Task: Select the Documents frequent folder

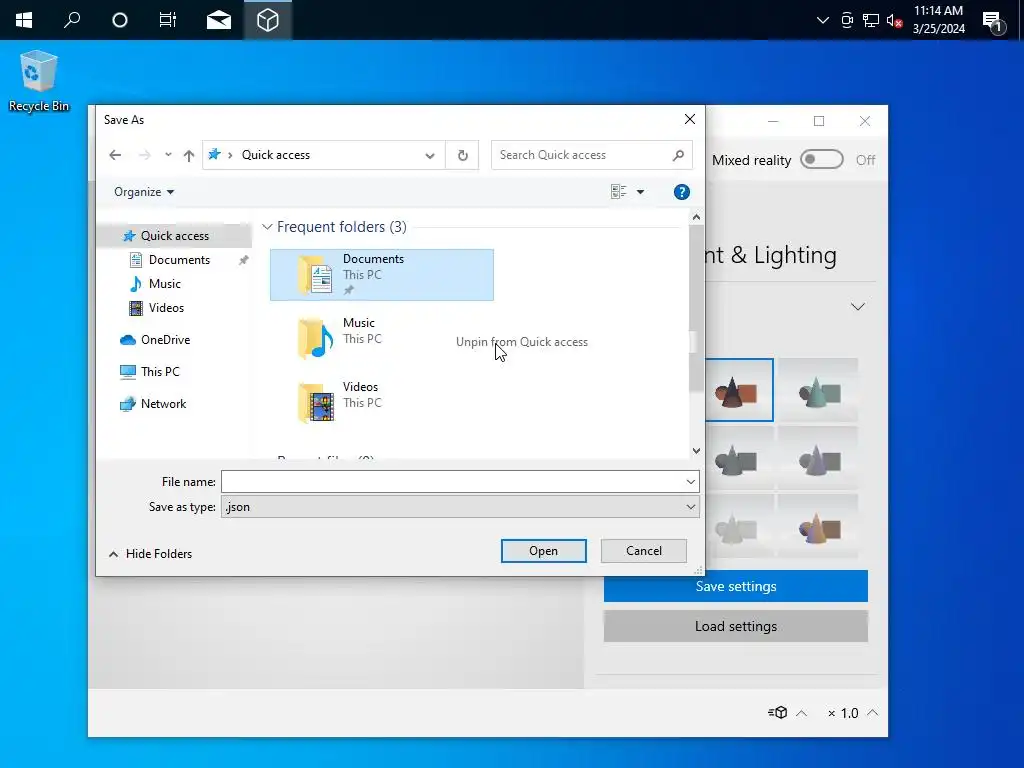Action: [381, 275]
